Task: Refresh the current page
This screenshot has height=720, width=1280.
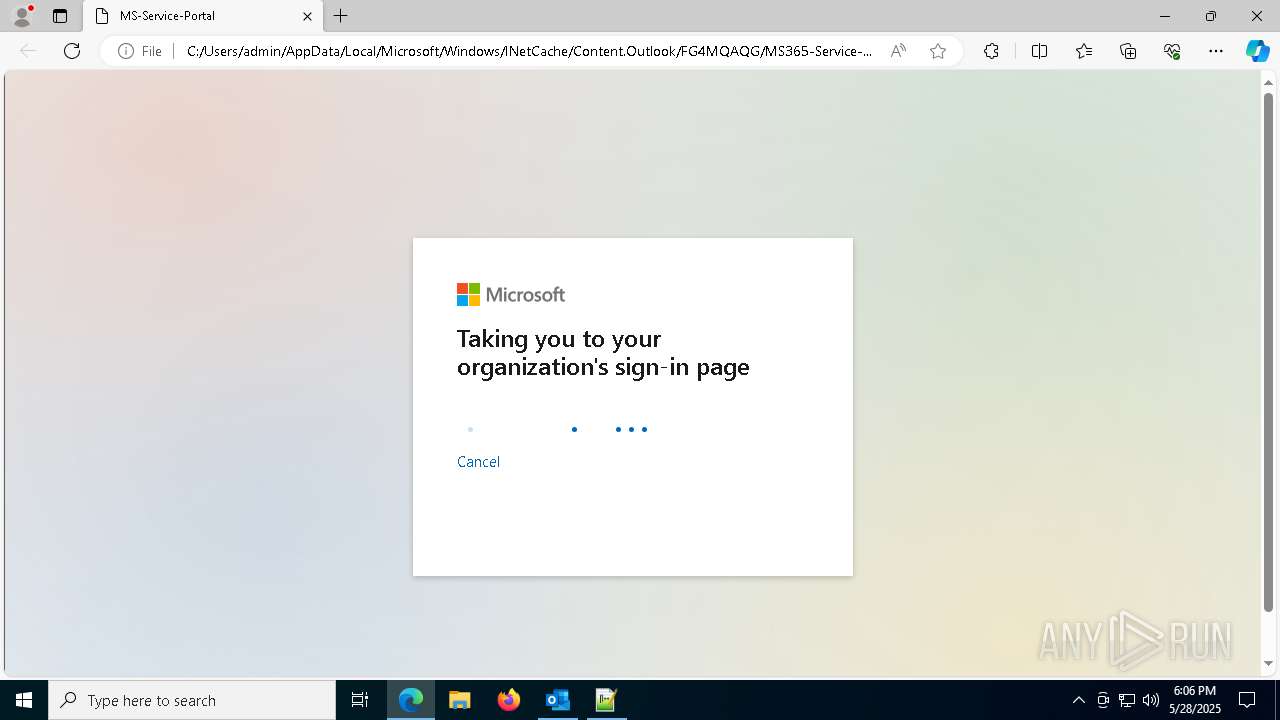Action: [x=72, y=51]
